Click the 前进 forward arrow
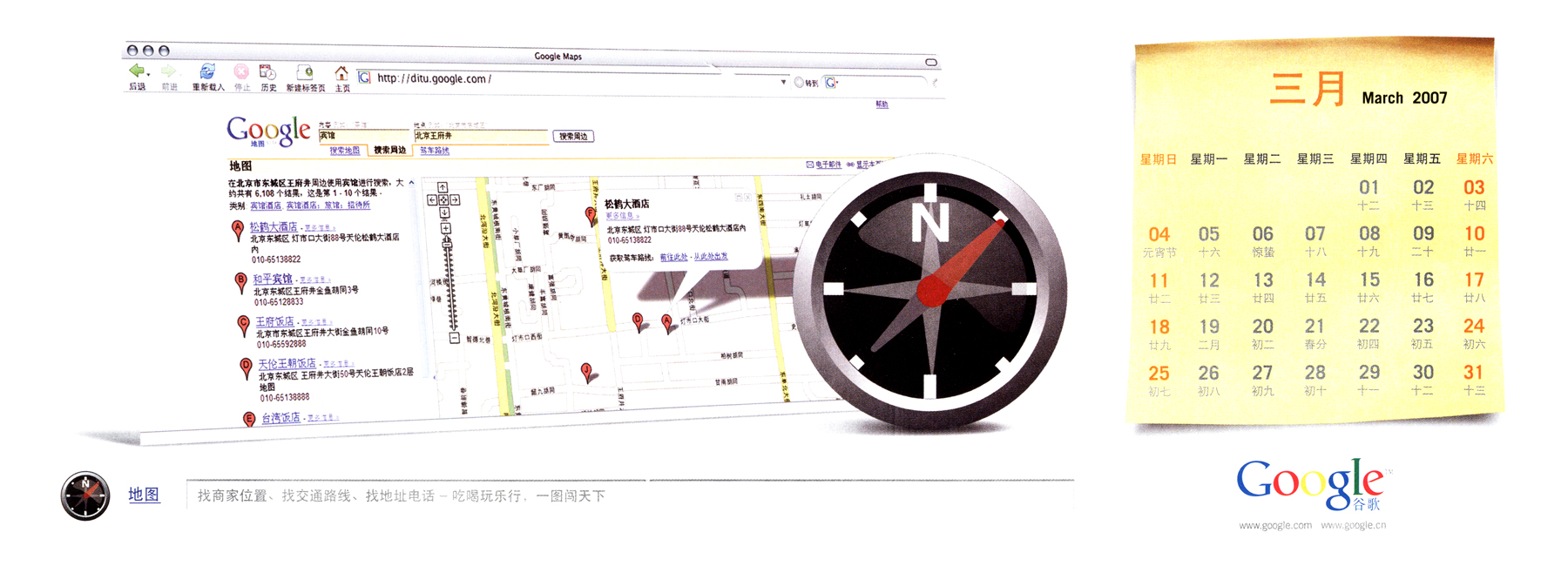1568x566 pixels. click(168, 71)
